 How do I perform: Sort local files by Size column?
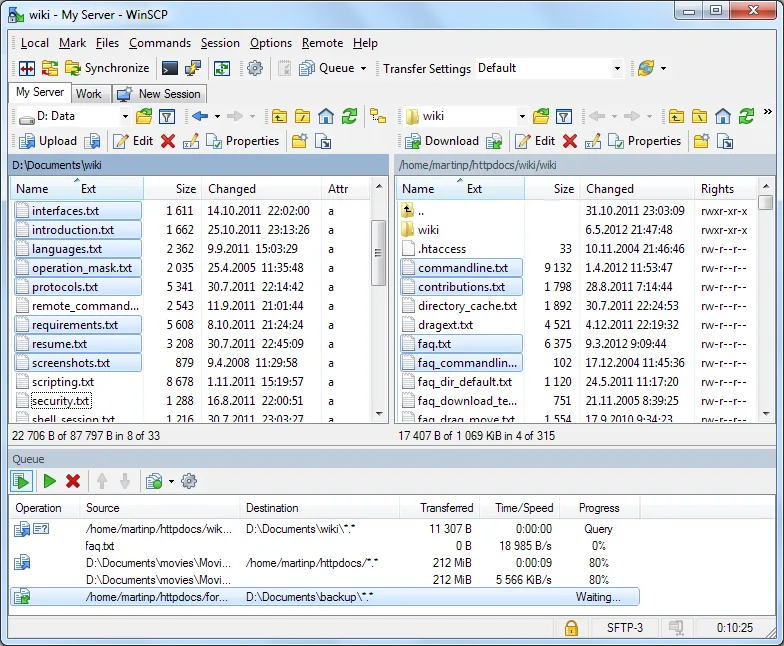172,189
